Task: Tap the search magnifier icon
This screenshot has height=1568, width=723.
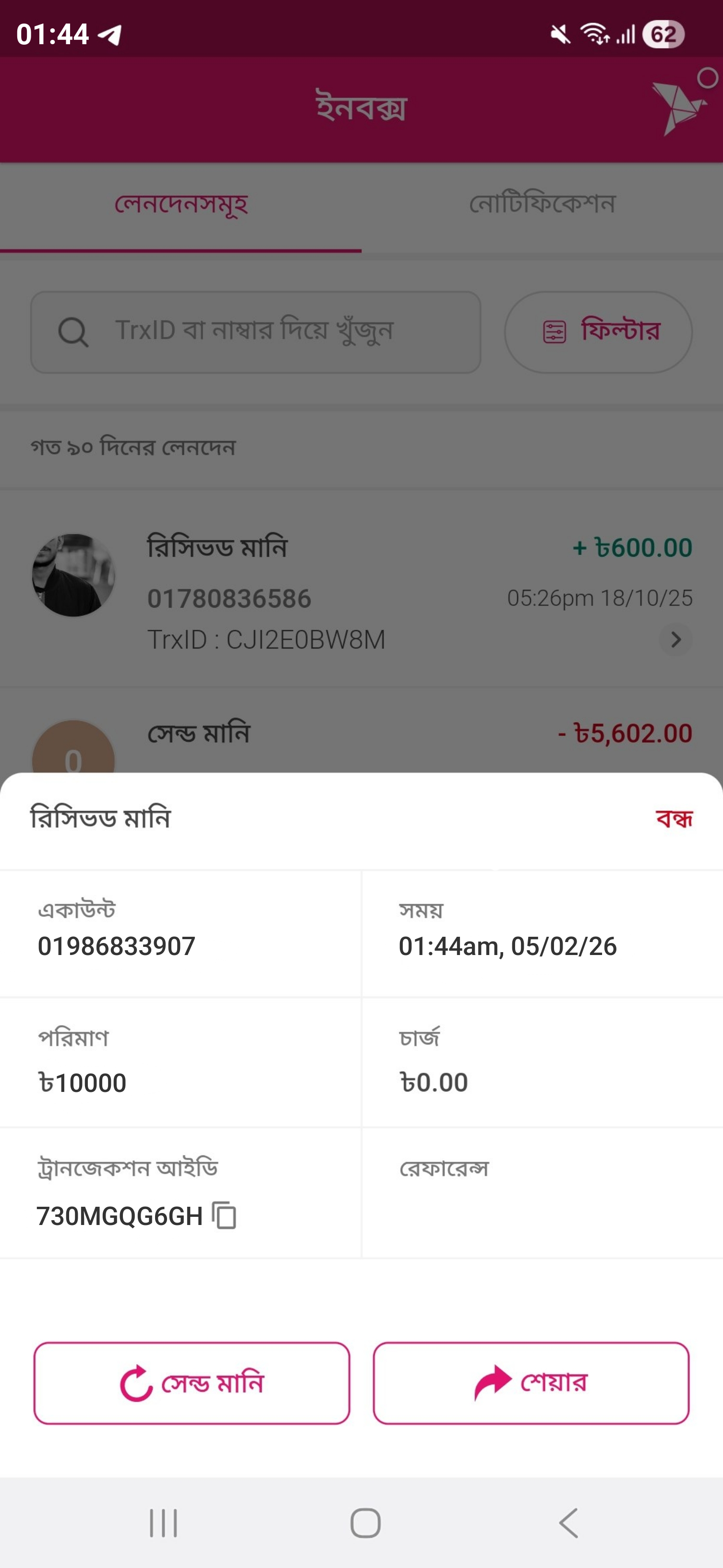Action: pyautogui.click(x=73, y=332)
